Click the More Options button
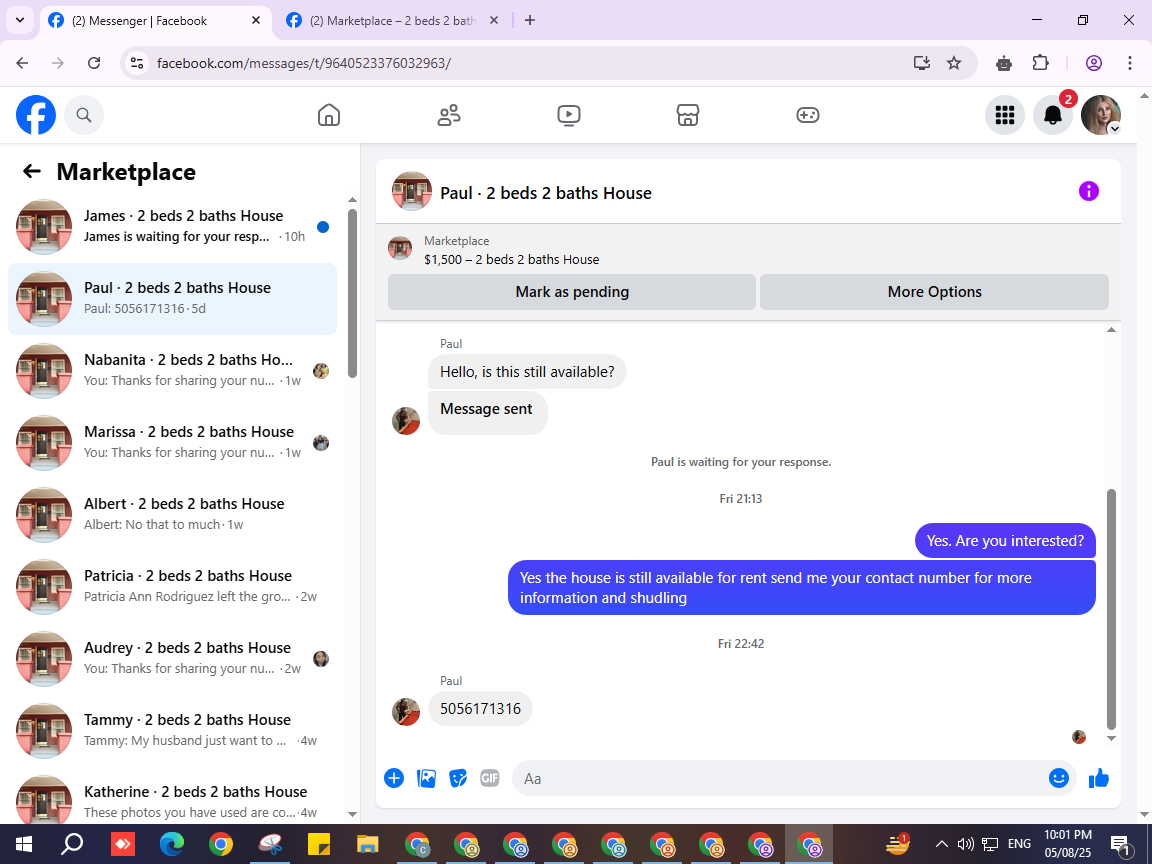Image resolution: width=1152 pixels, height=864 pixels. [x=934, y=292]
